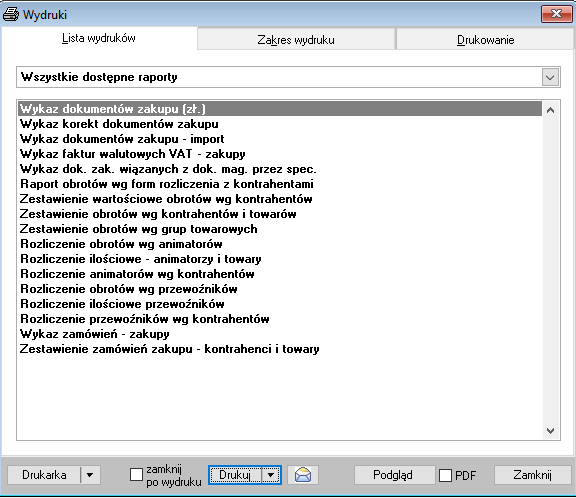Select Zestawienie obrotów wg grup towarowych

(x=138, y=229)
